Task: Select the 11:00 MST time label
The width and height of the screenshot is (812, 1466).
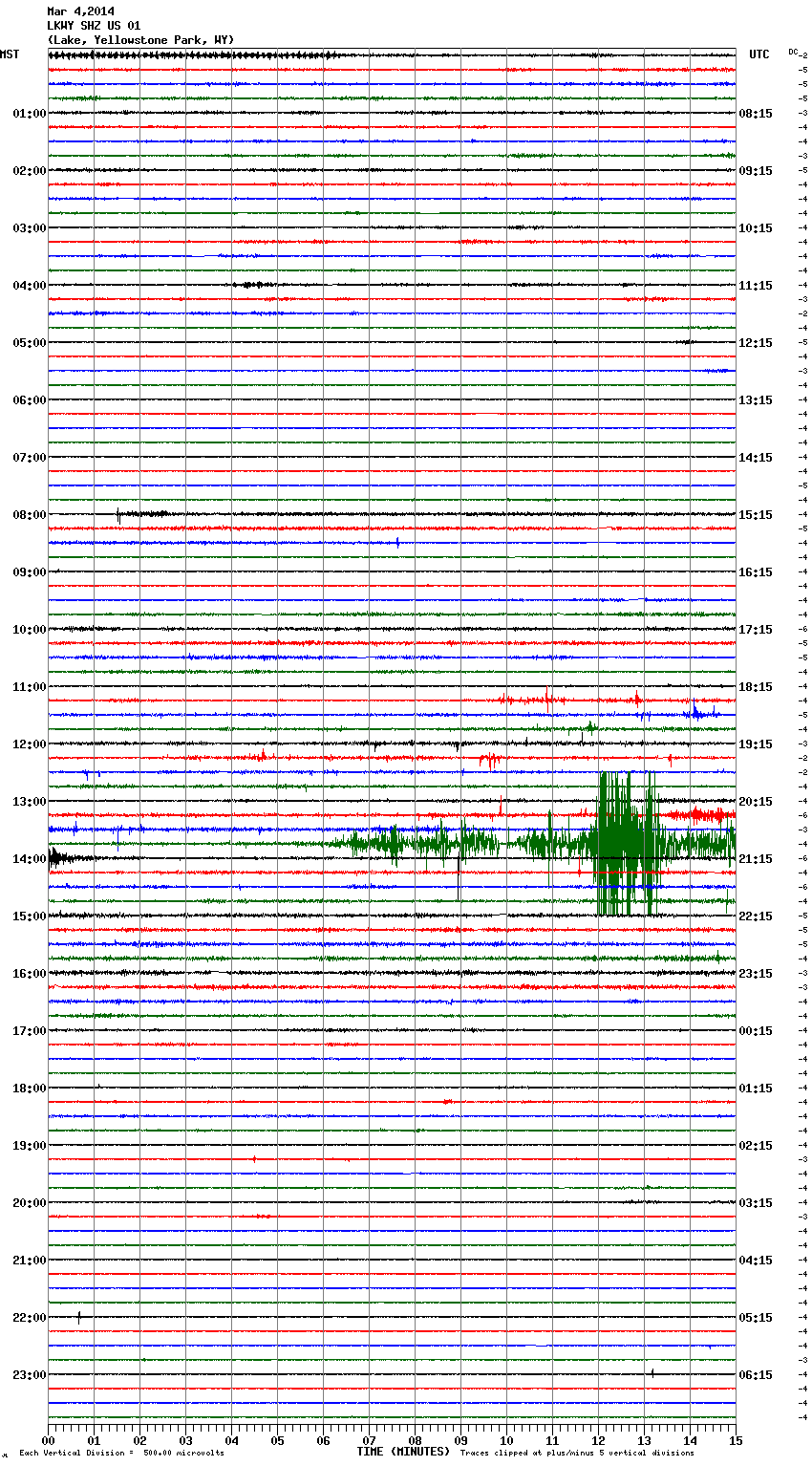Action: pyautogui.click(x=29, y=687)
